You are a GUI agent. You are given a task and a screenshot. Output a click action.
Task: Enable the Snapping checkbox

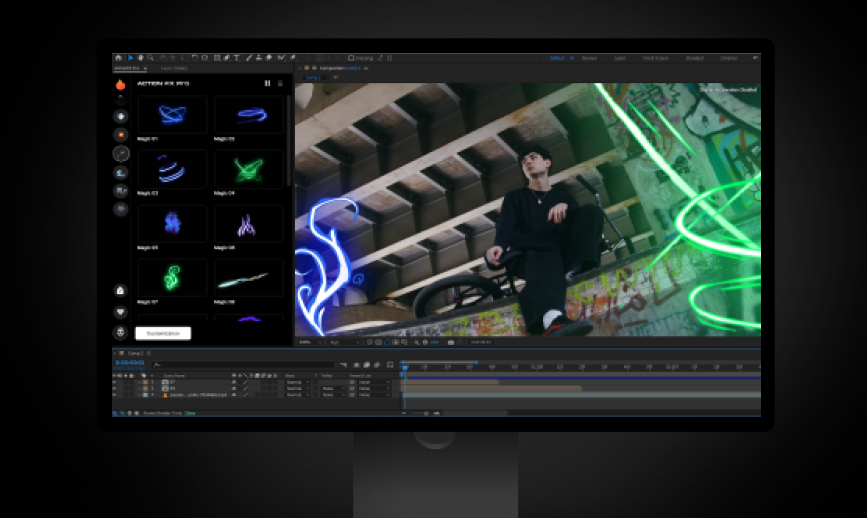(x=351, y=58)
